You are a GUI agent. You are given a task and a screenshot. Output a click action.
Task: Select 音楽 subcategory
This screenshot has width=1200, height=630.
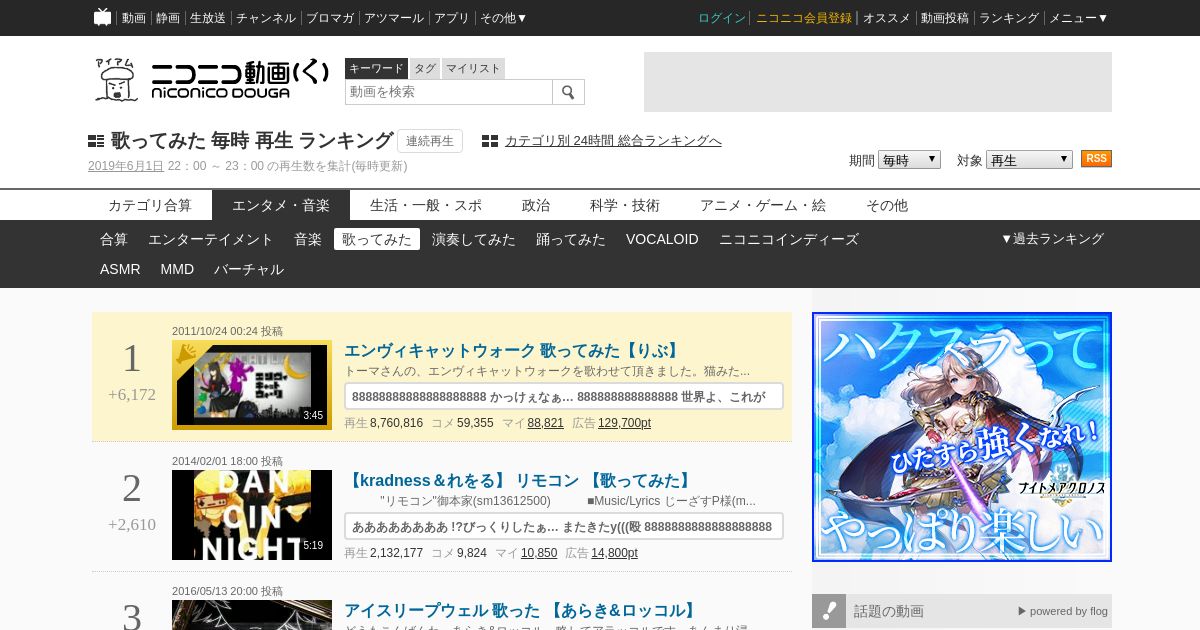point(308,239)
